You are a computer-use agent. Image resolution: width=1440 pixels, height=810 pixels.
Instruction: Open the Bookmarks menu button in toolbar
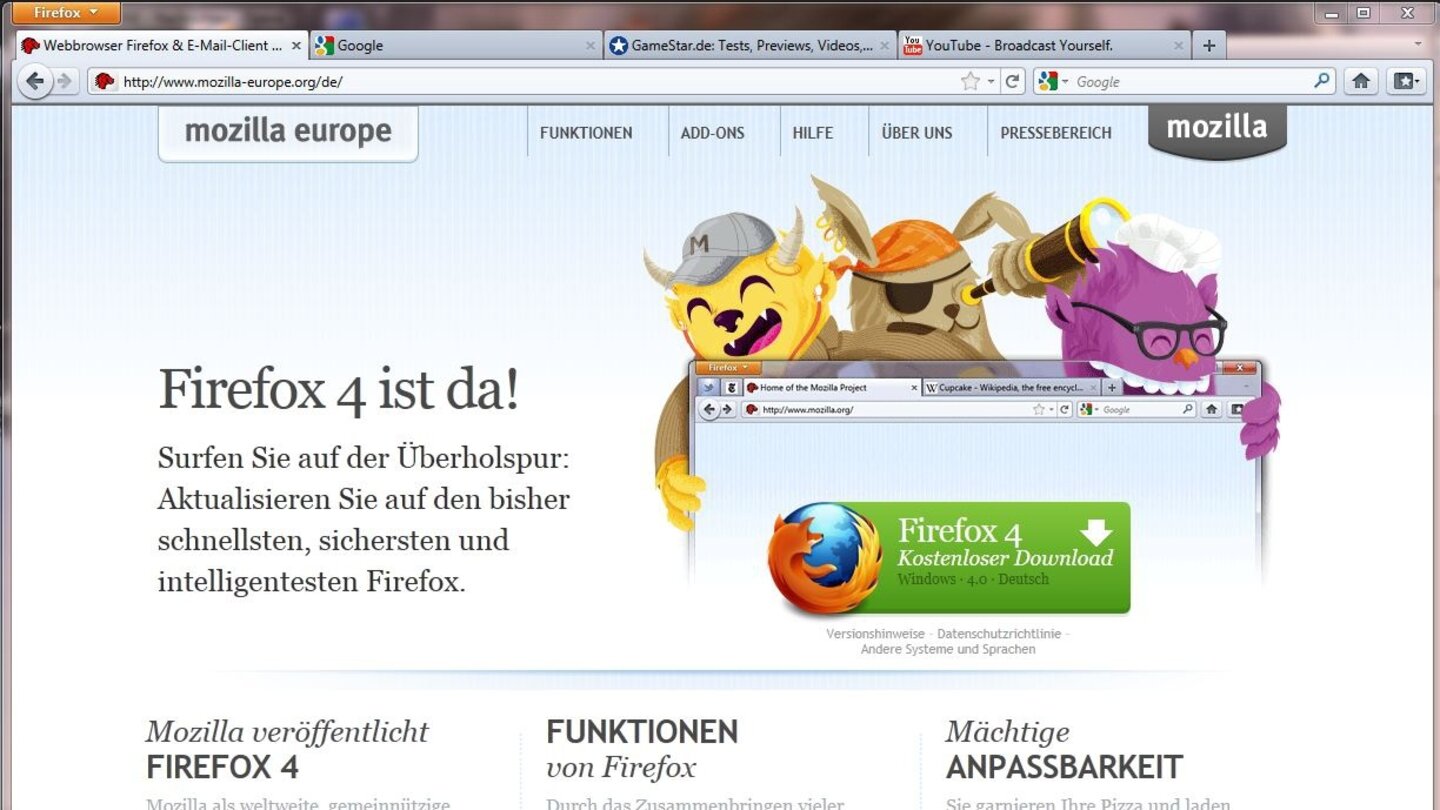pos(1405,82)
